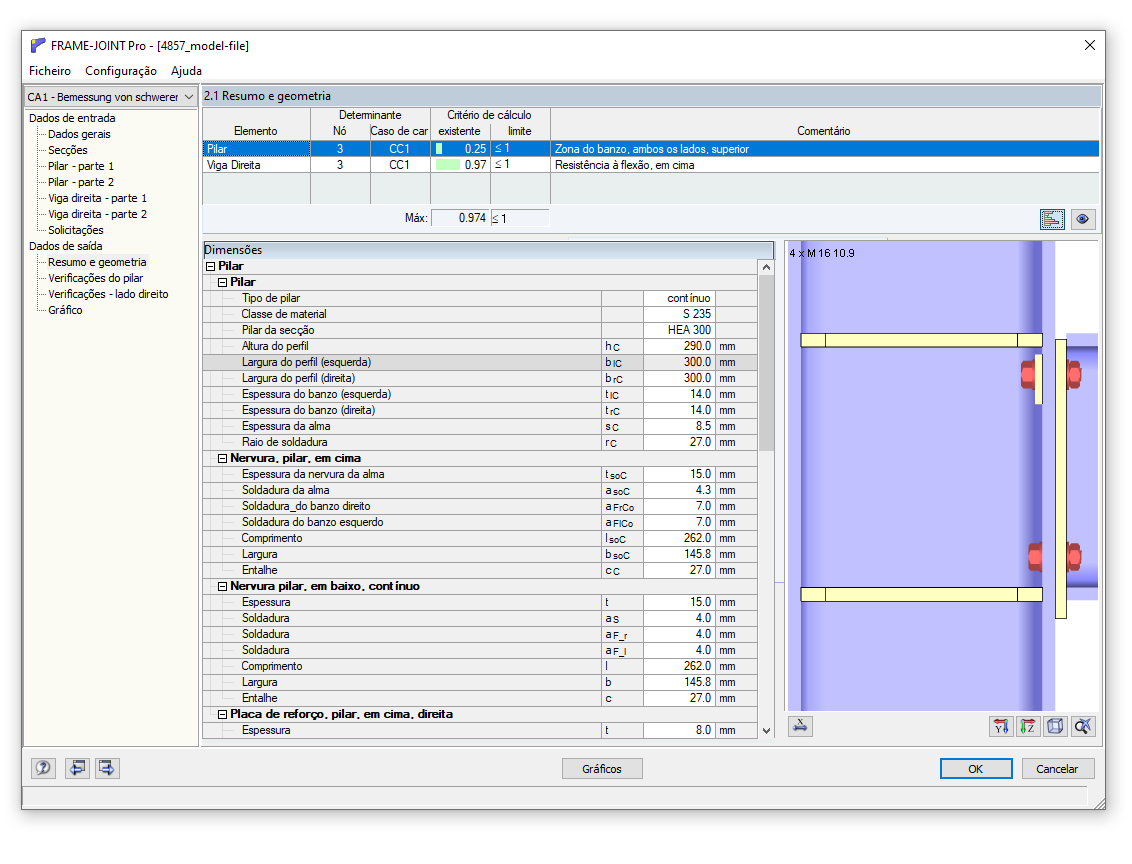Screen dimensions: 1132x864
Task: Open Pilar - parte 1 tree entry
Action: coord(81,166)
